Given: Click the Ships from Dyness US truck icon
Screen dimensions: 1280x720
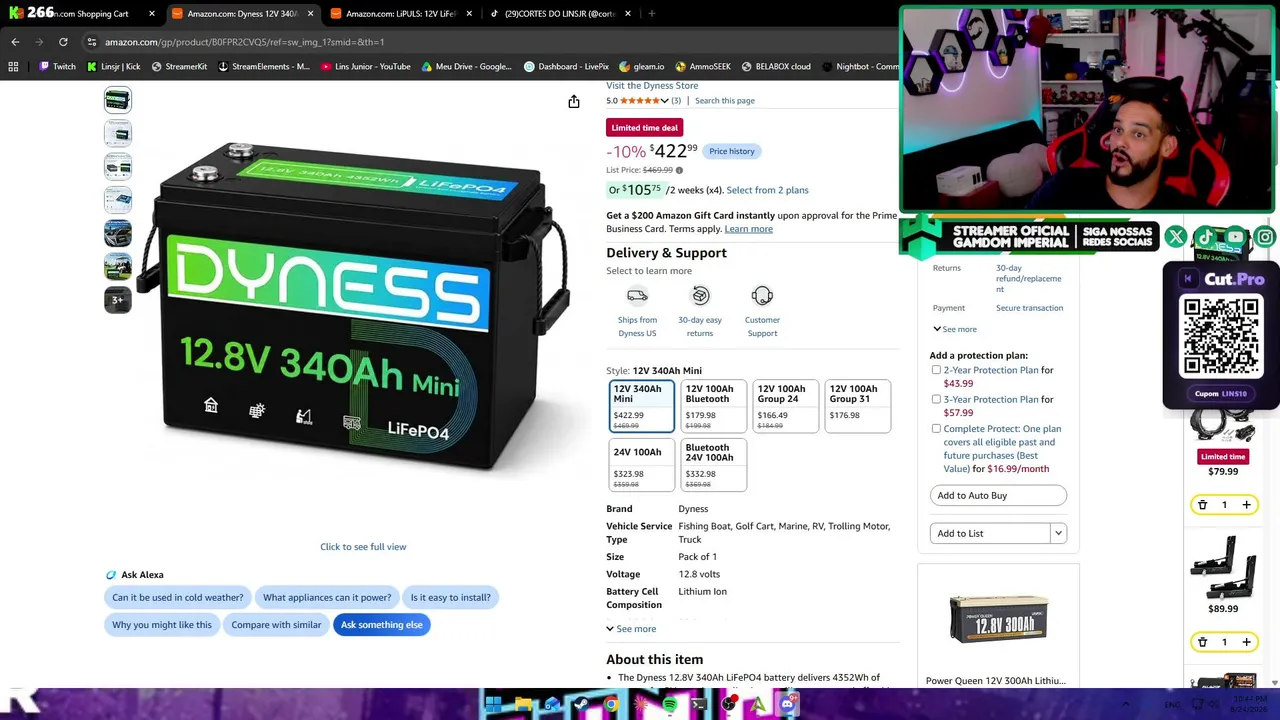Looking at the screenshot, I should (637, 296).
